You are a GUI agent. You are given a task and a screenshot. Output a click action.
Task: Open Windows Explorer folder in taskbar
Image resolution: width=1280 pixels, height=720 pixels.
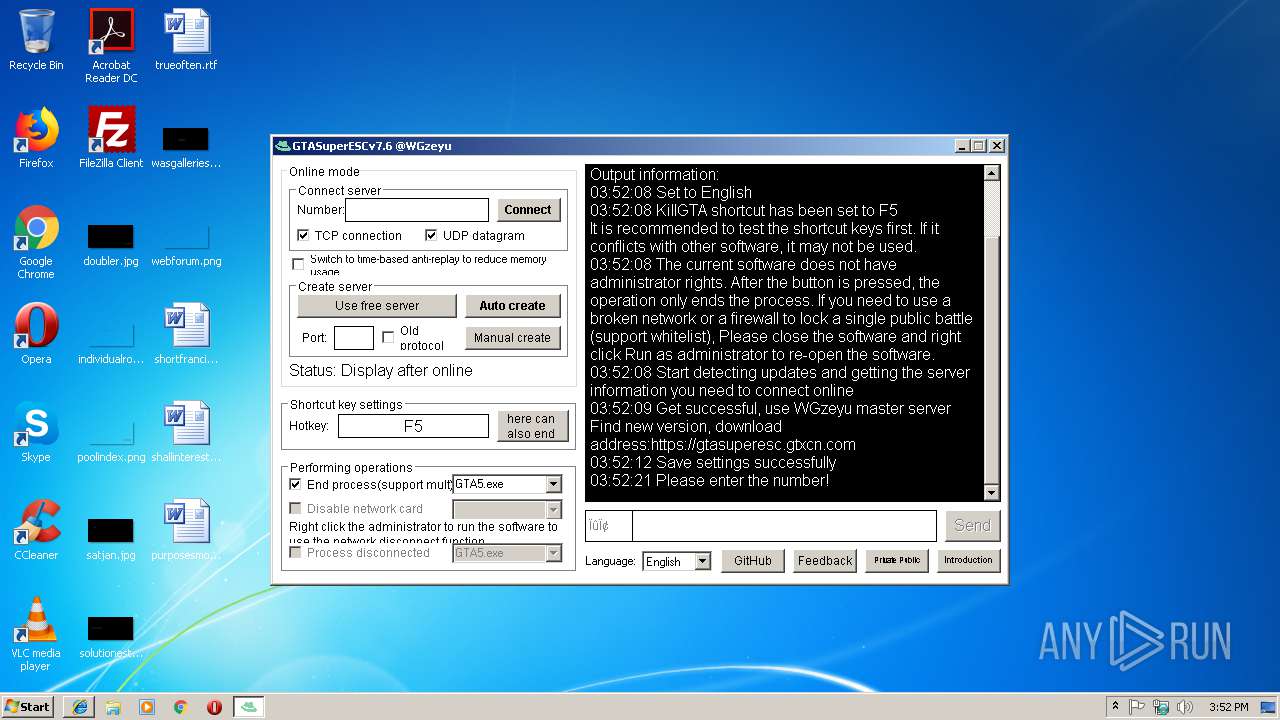pos(113,707)
